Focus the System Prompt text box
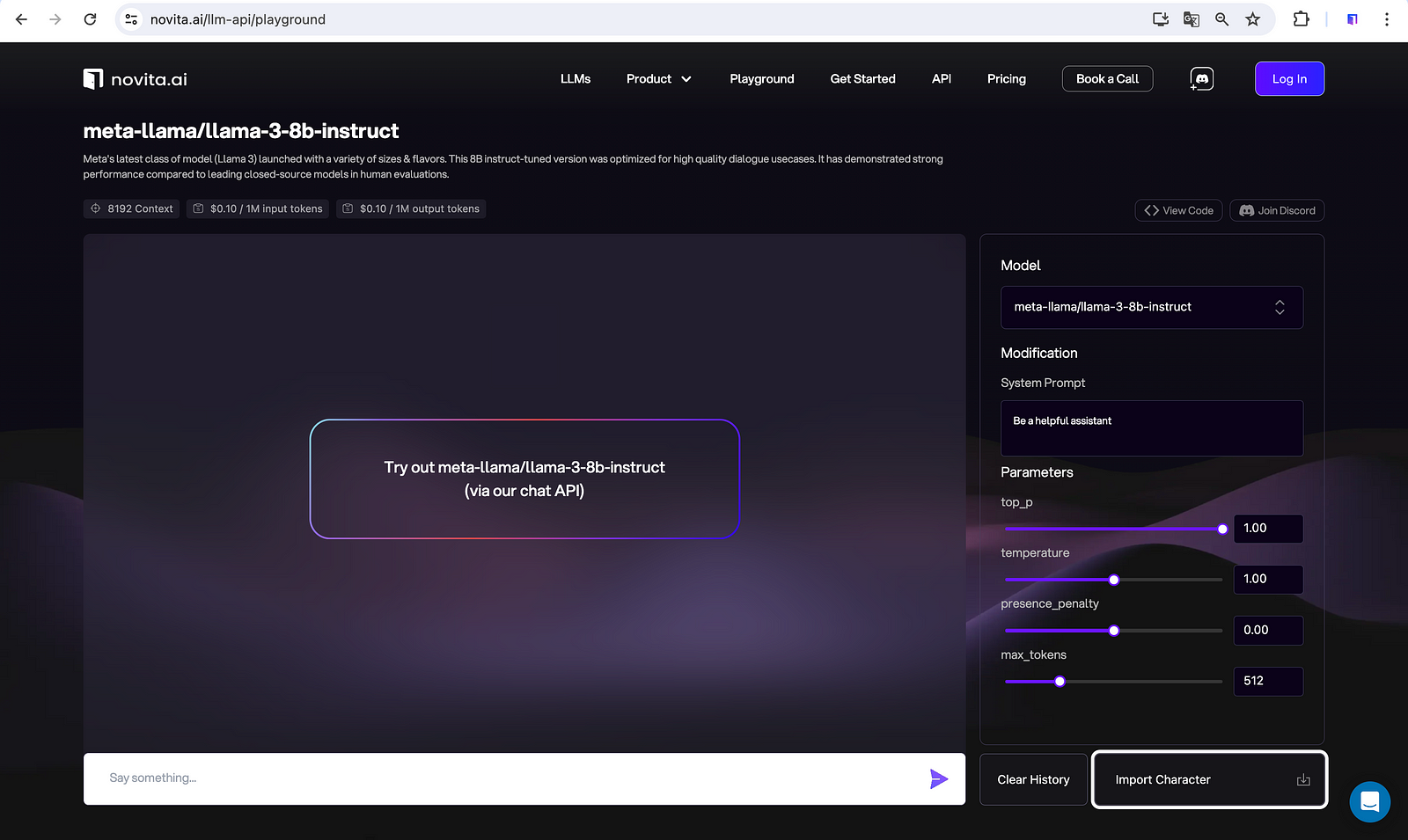 (1152, 428)
